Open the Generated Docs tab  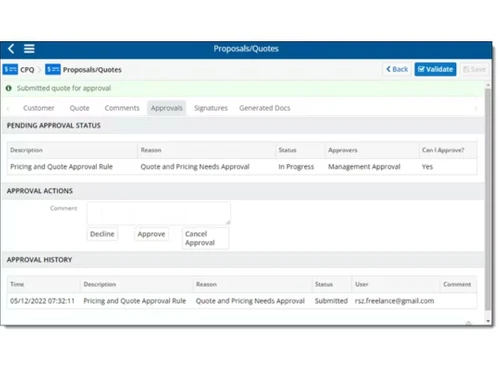265,108
